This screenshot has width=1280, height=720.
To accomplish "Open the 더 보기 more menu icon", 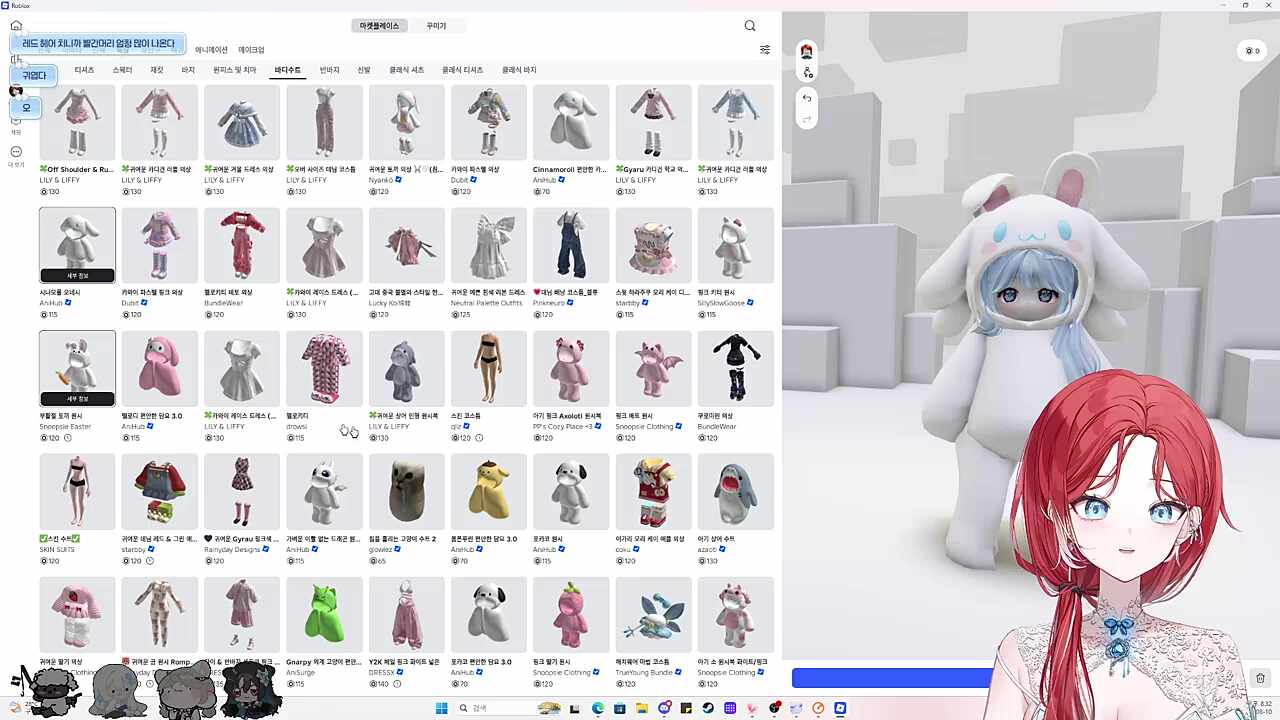I will tap(16, 152).
